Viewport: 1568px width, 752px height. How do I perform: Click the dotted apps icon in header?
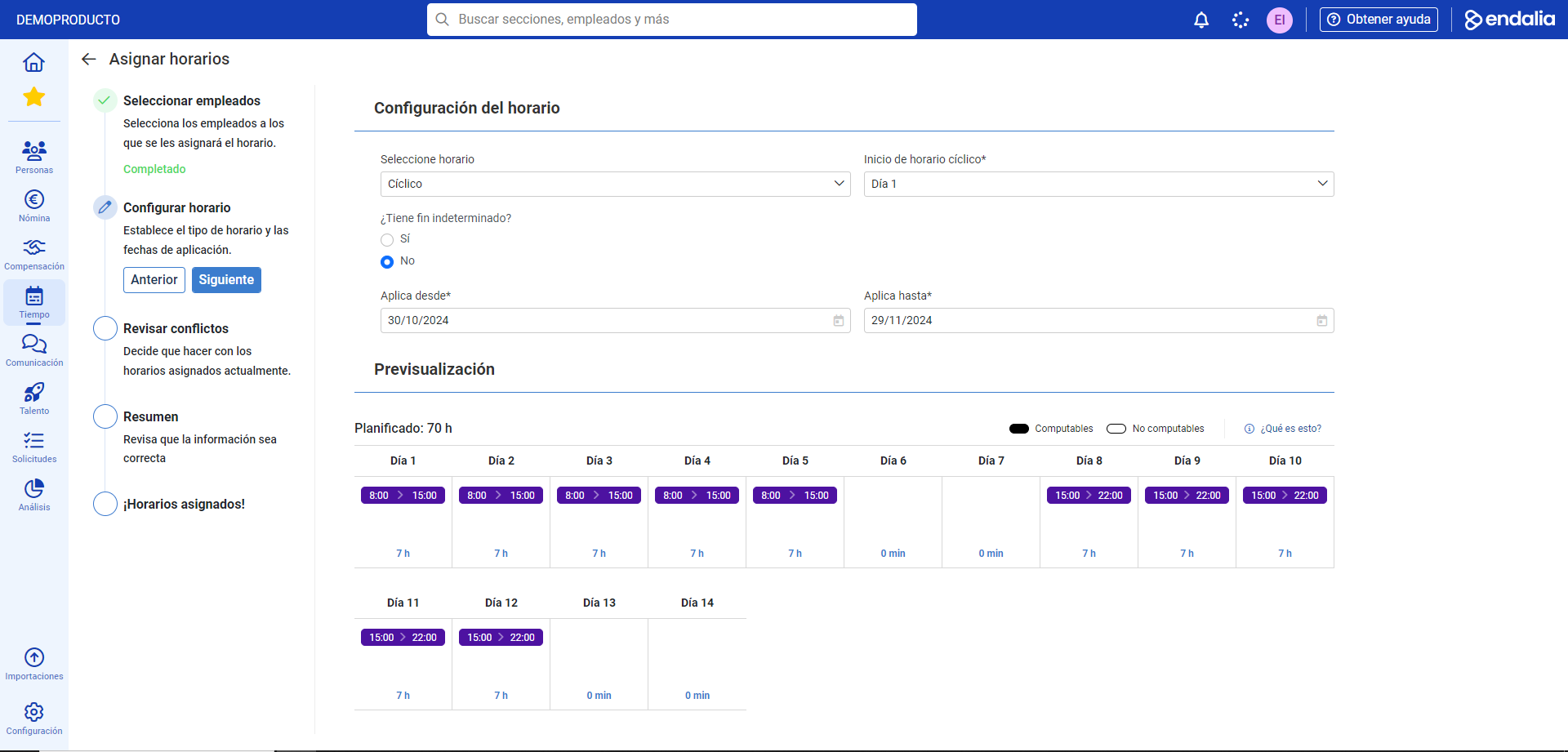[x=1241, y=20]
